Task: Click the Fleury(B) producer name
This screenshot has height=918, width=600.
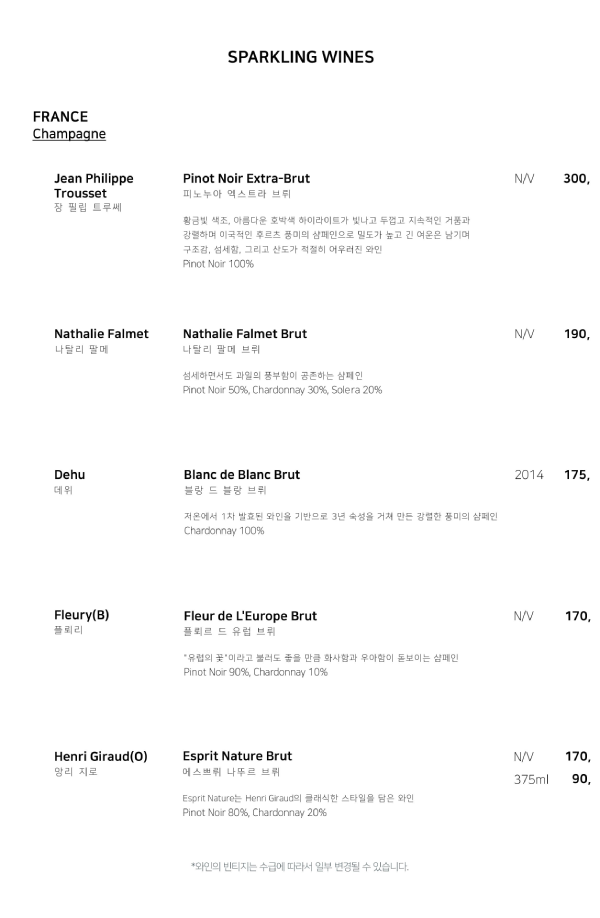Action: click(81, 615)
